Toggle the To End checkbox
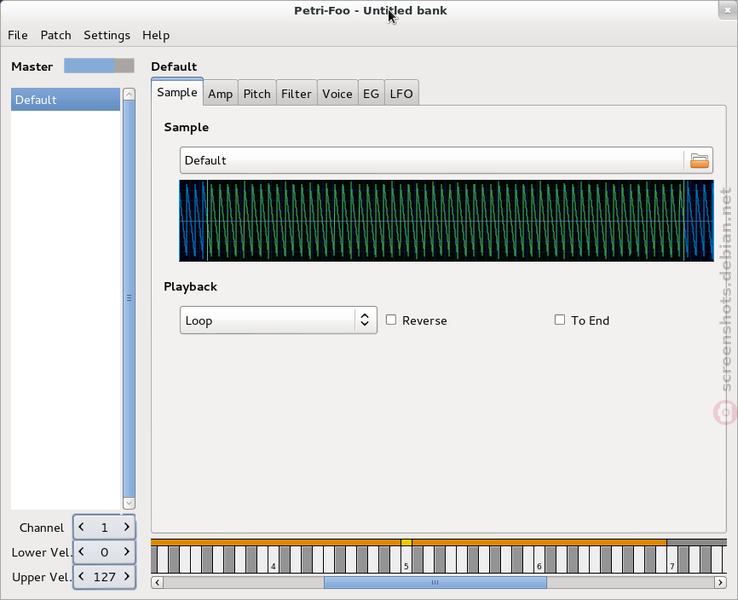This screenshot has height=600, width=738. click(560, 320)
